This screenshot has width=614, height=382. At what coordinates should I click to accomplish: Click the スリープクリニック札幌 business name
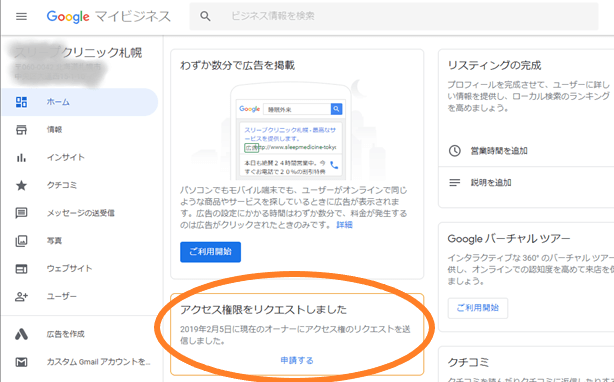click(78, 52)
